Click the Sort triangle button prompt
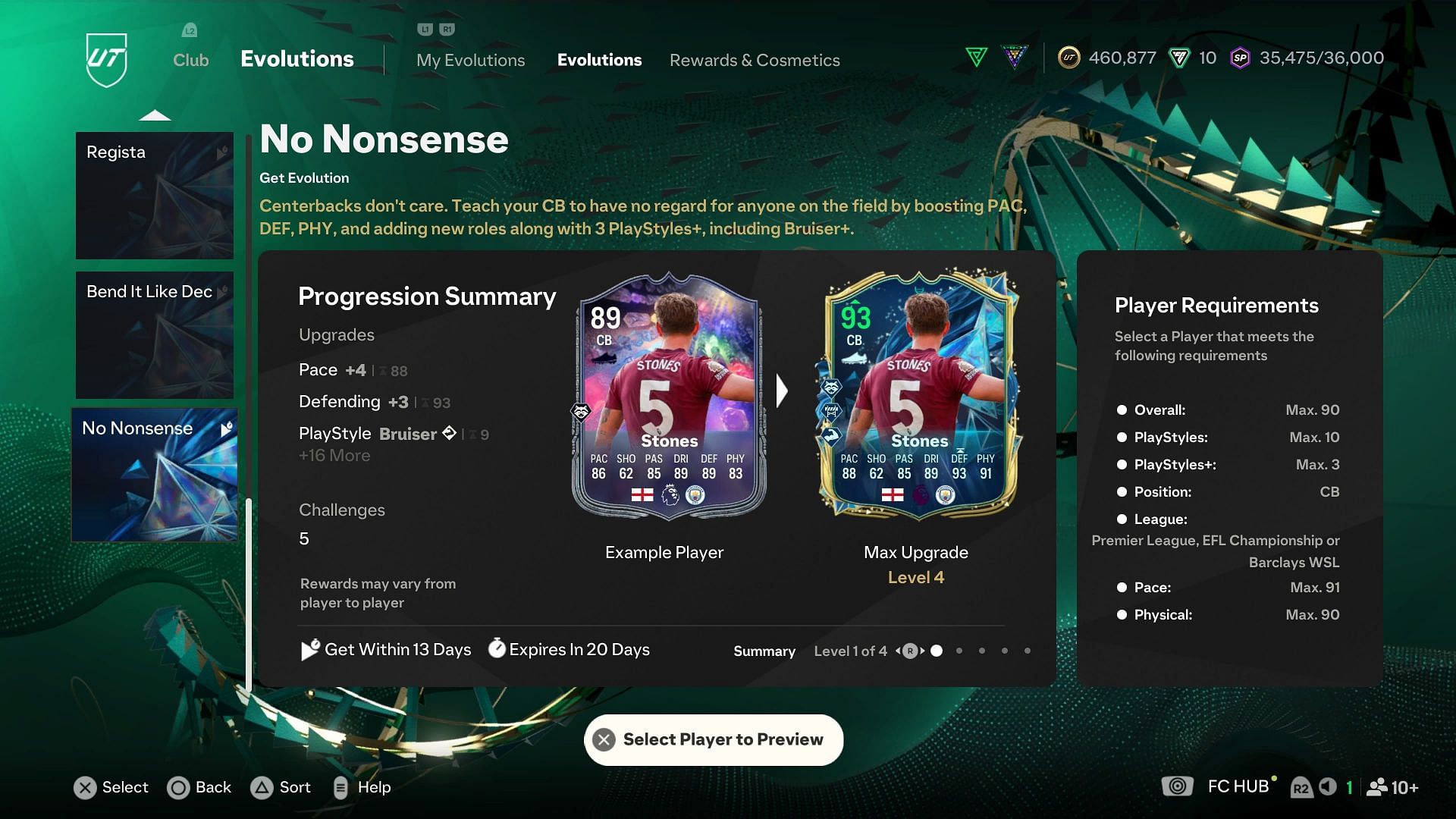This screenshot has width=1456, height=819. click(x=262, y=788)
